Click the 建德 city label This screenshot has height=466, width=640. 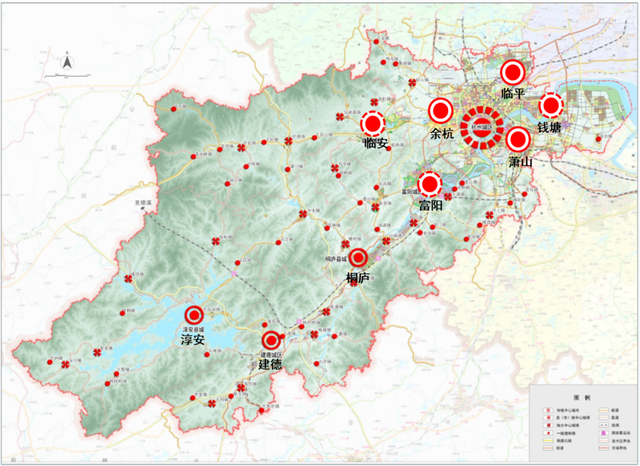(270, 364)
